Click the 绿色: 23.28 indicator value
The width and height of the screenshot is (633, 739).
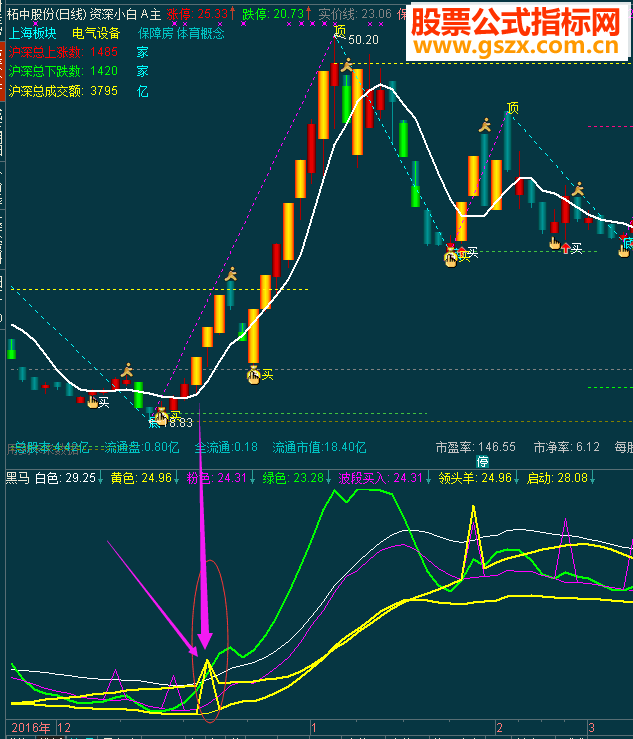(x=293, y=478)
